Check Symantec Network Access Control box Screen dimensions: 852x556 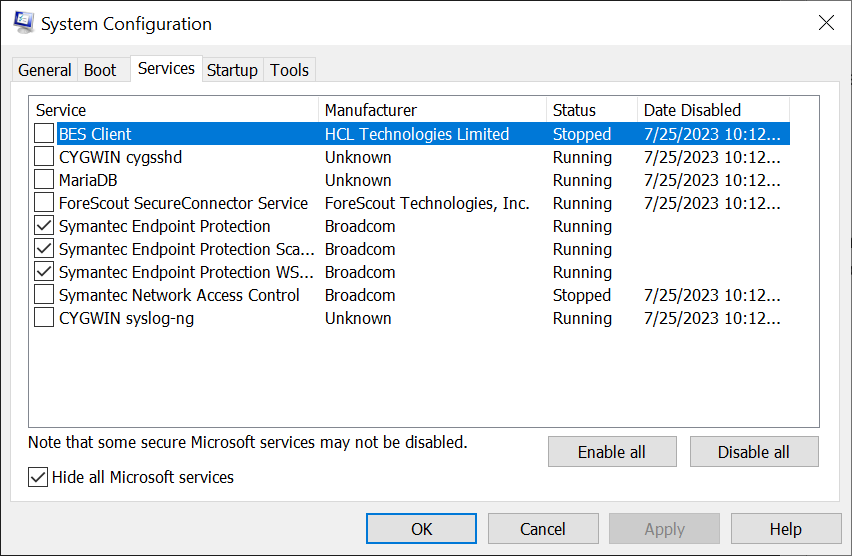pos(44,295)
